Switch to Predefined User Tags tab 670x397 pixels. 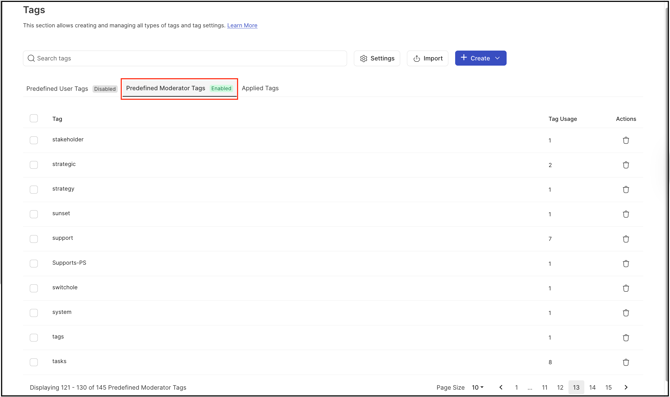(x=71, y=88)
